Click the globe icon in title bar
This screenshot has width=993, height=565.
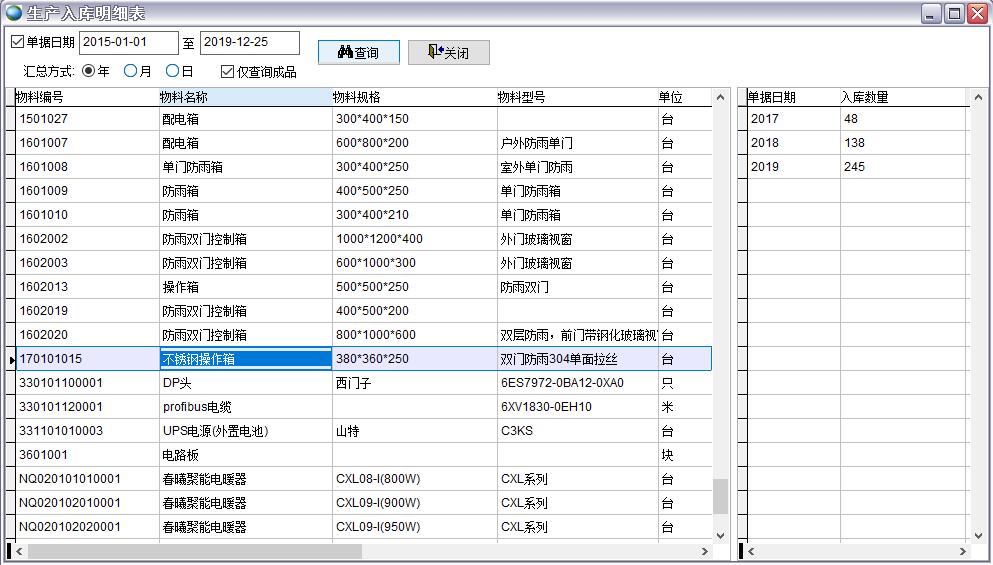click(x=13, y=13)
